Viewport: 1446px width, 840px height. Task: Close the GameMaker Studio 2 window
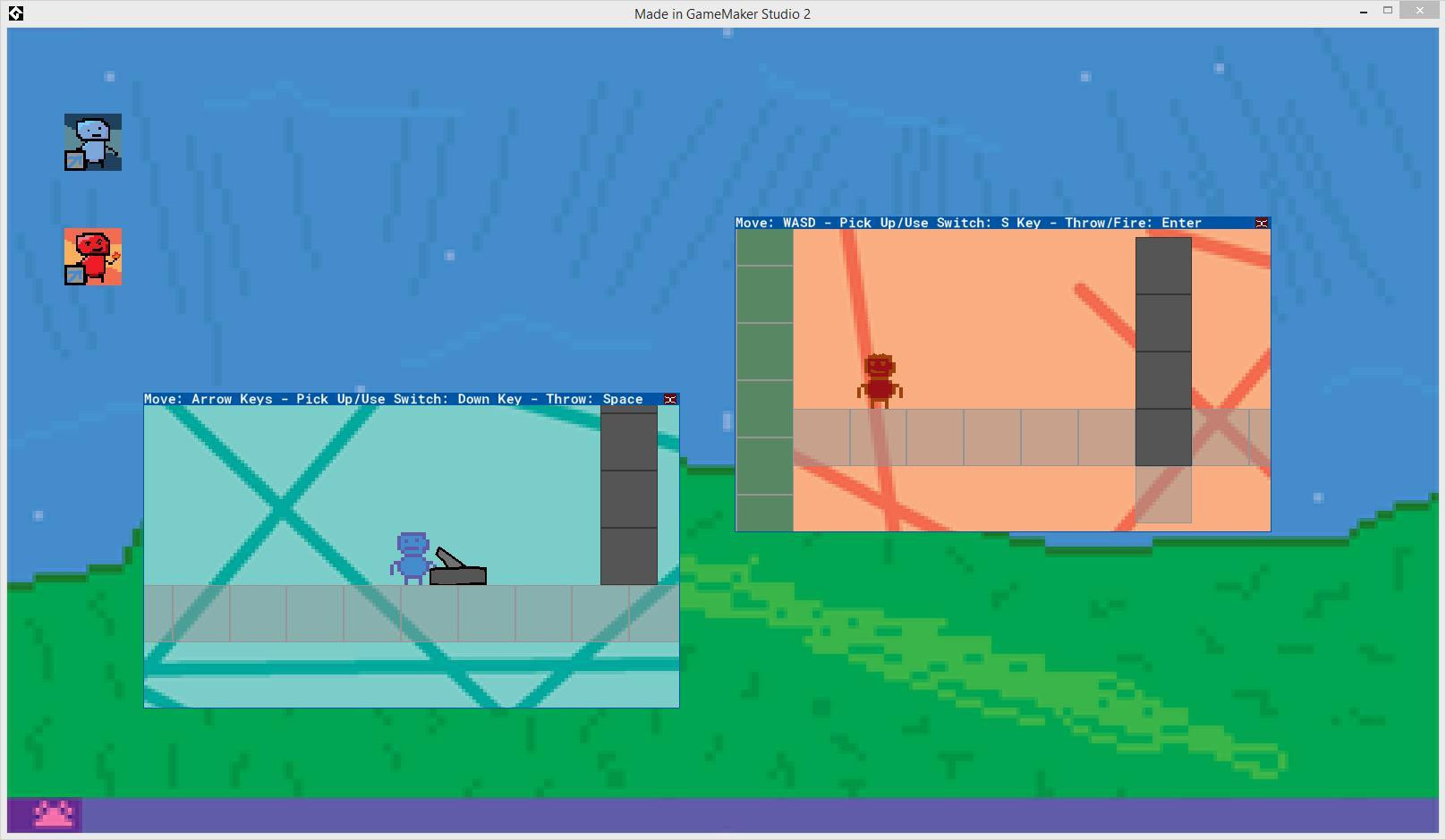(1420, 11)
